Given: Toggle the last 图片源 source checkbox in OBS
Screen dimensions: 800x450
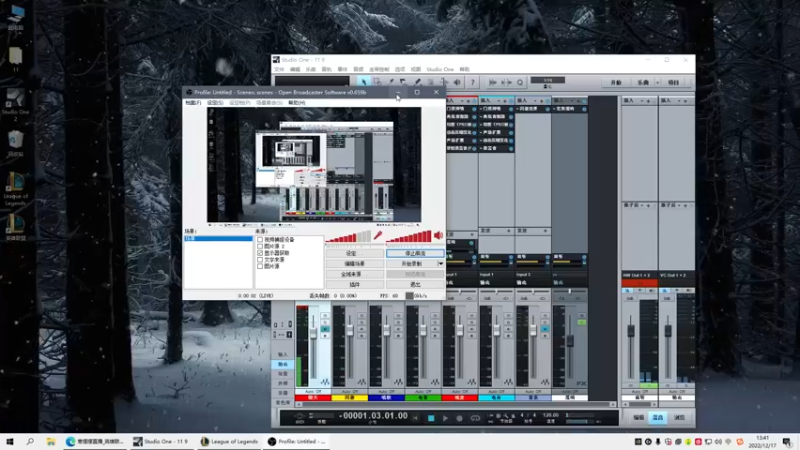Looking at the screenshot, I should tap(260, 266).
